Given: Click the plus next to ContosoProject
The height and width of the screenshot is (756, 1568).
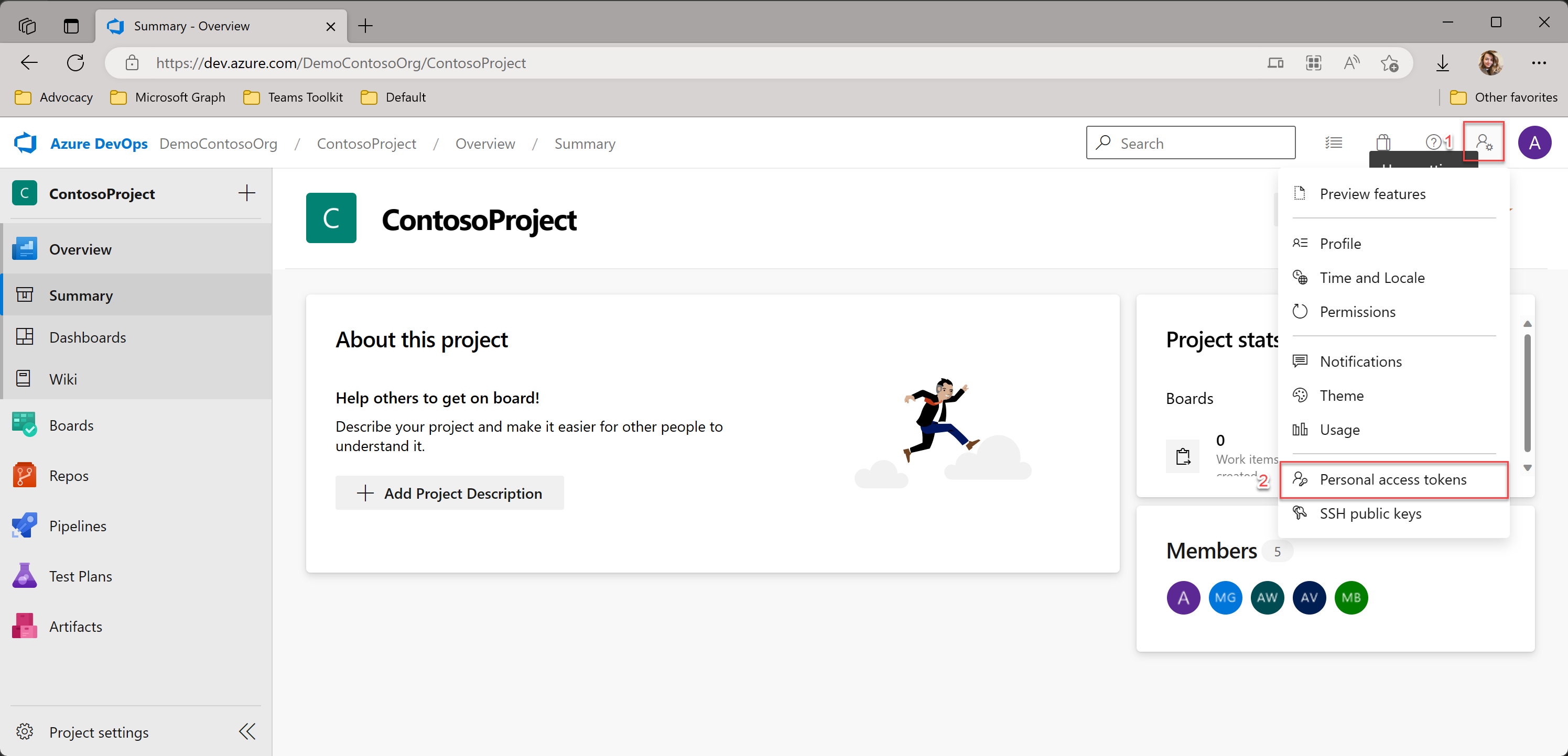Looking at the screenshot, I should click(246, 193).
